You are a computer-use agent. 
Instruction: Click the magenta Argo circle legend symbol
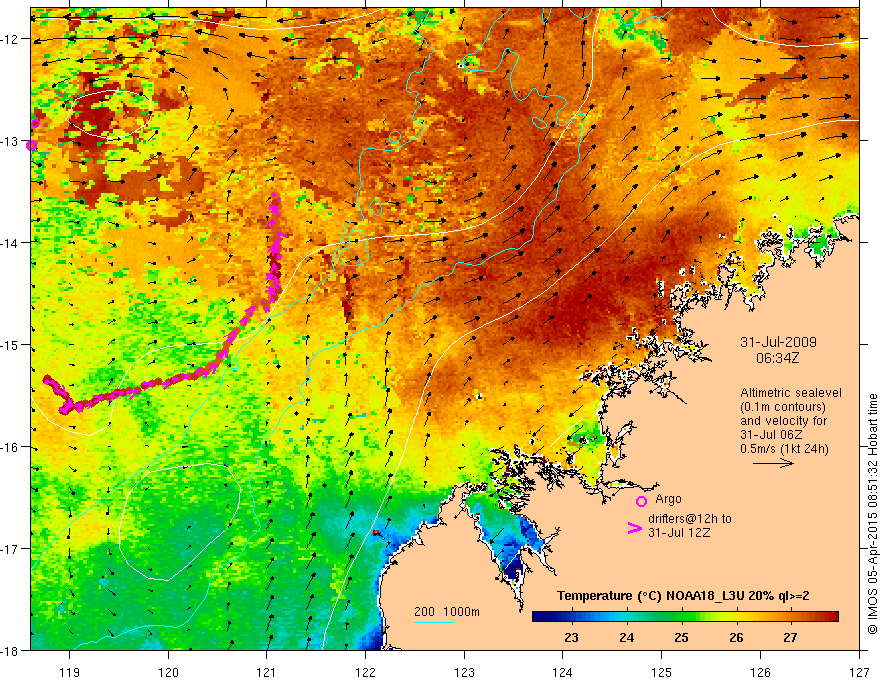click(x=641, y=501)
